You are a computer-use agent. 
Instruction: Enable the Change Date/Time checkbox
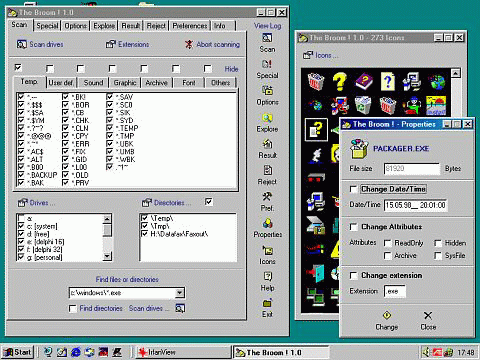(353, 189)
